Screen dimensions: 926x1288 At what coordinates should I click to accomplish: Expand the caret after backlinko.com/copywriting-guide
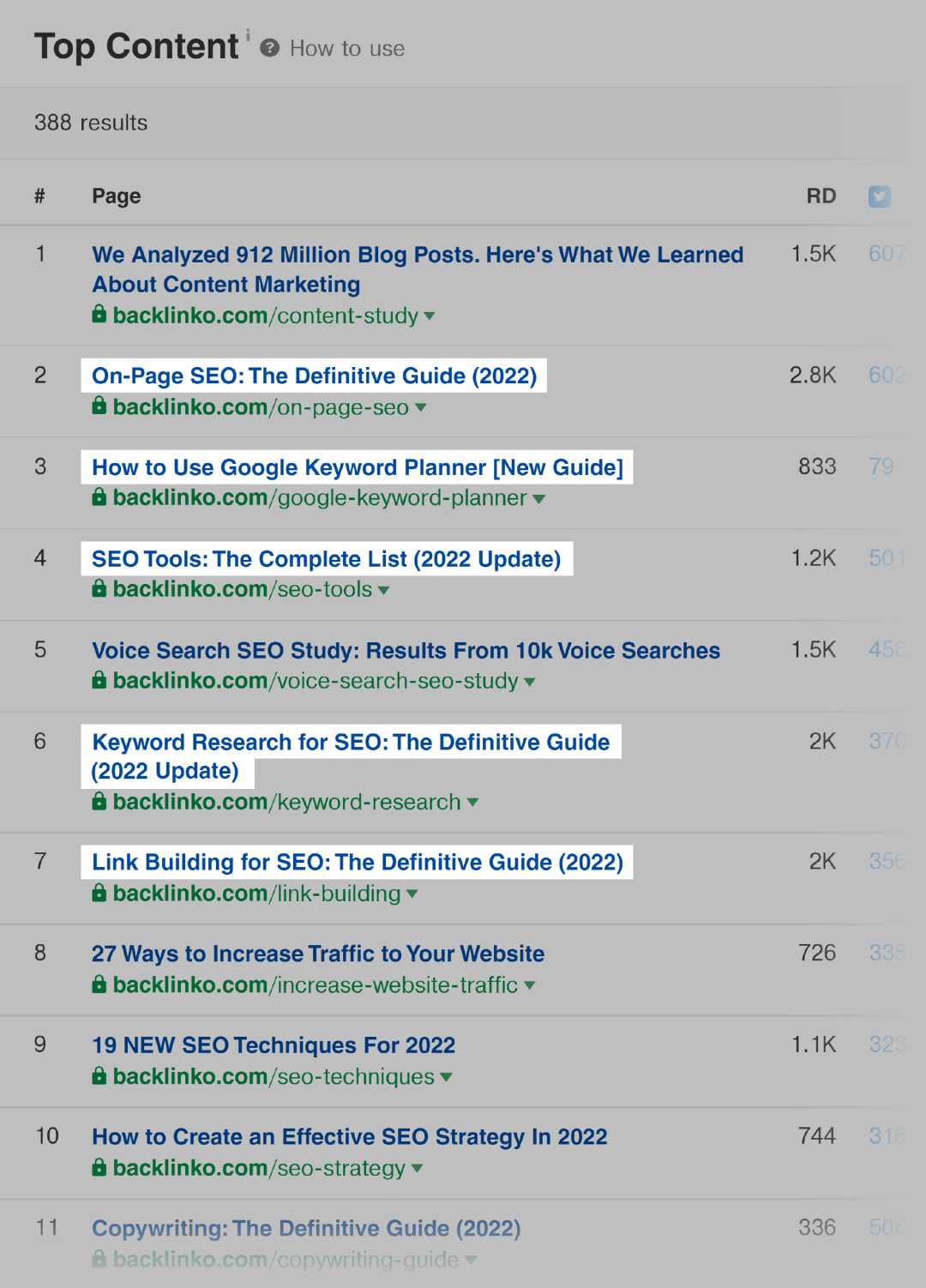tap(470, 1261)
